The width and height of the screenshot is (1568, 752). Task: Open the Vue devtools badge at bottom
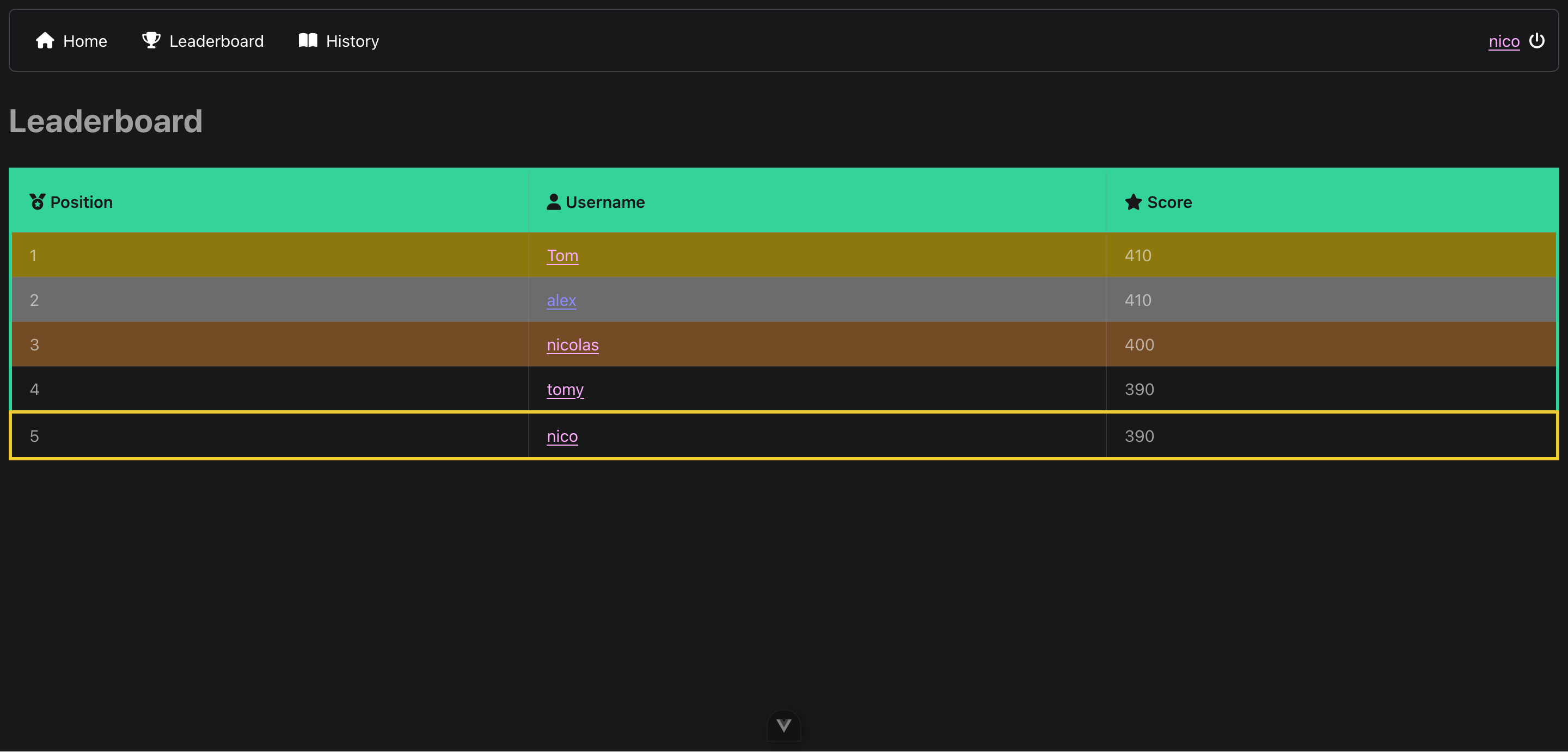click(x=783, y=725)
